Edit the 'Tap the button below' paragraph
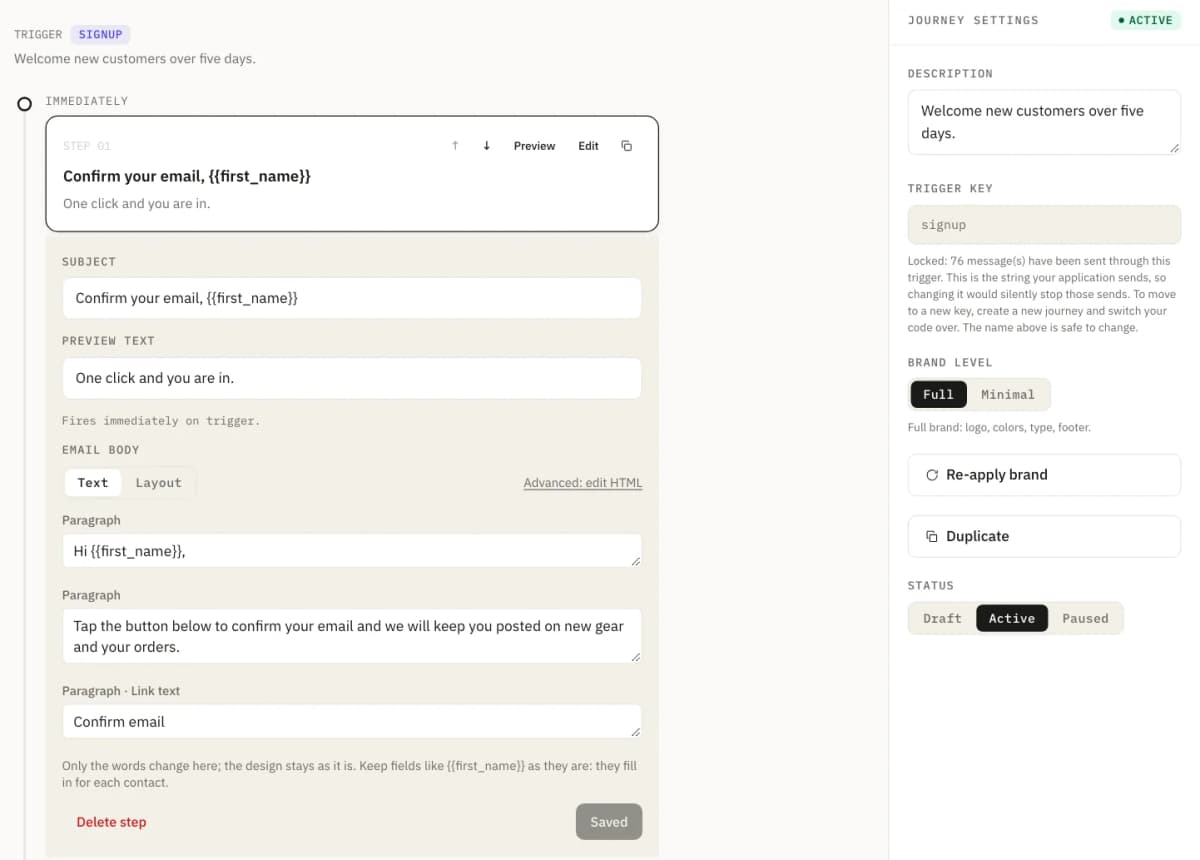 [x=352, y=636]
